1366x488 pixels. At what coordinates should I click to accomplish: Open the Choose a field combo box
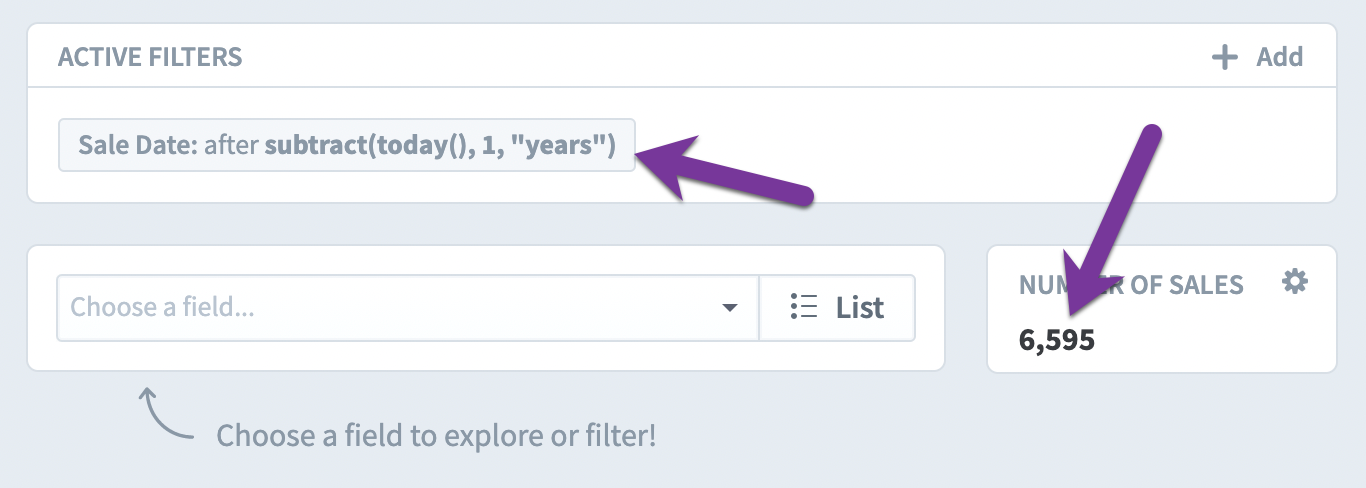pos(408,308)
